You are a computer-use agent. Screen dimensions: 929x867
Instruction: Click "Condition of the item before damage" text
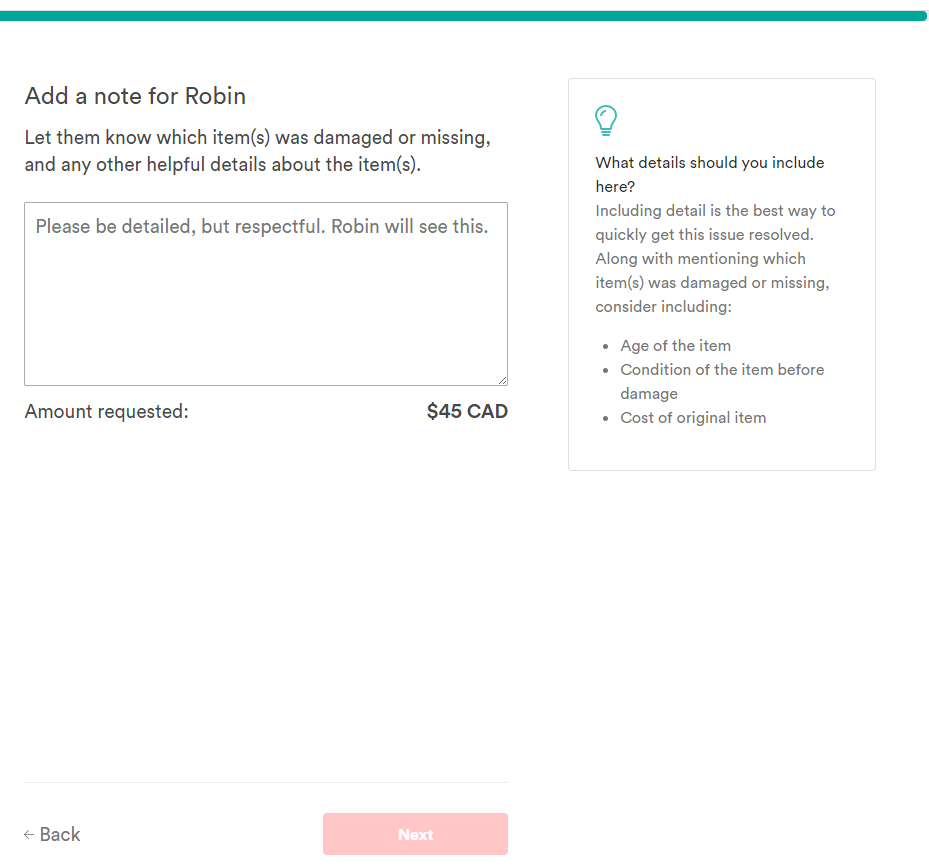(721, 370)
